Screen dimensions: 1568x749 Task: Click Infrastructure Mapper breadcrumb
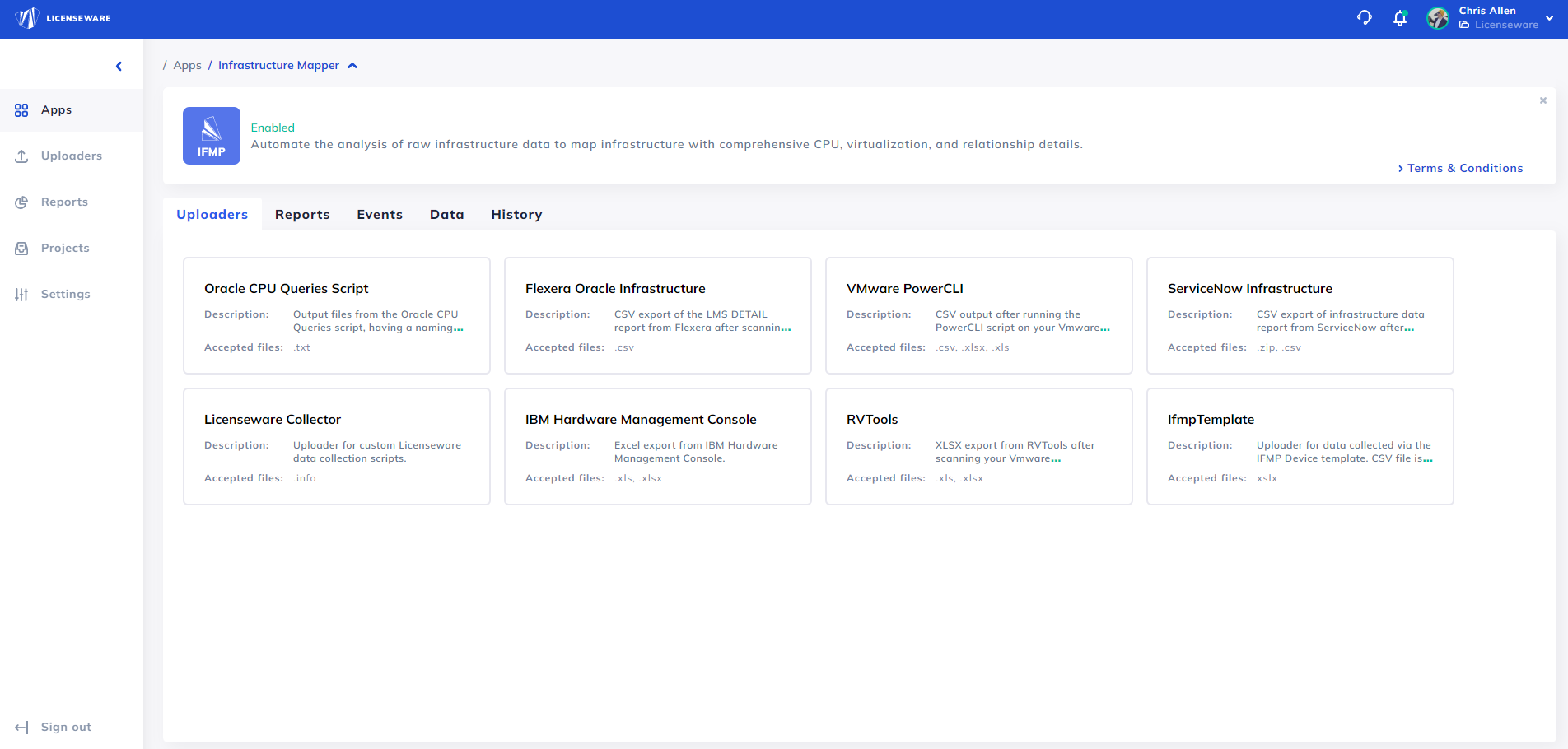coord(278,66)
